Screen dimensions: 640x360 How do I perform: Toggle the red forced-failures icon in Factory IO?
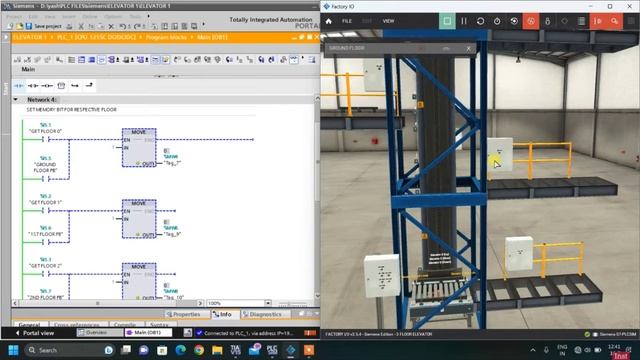point(531,21)
